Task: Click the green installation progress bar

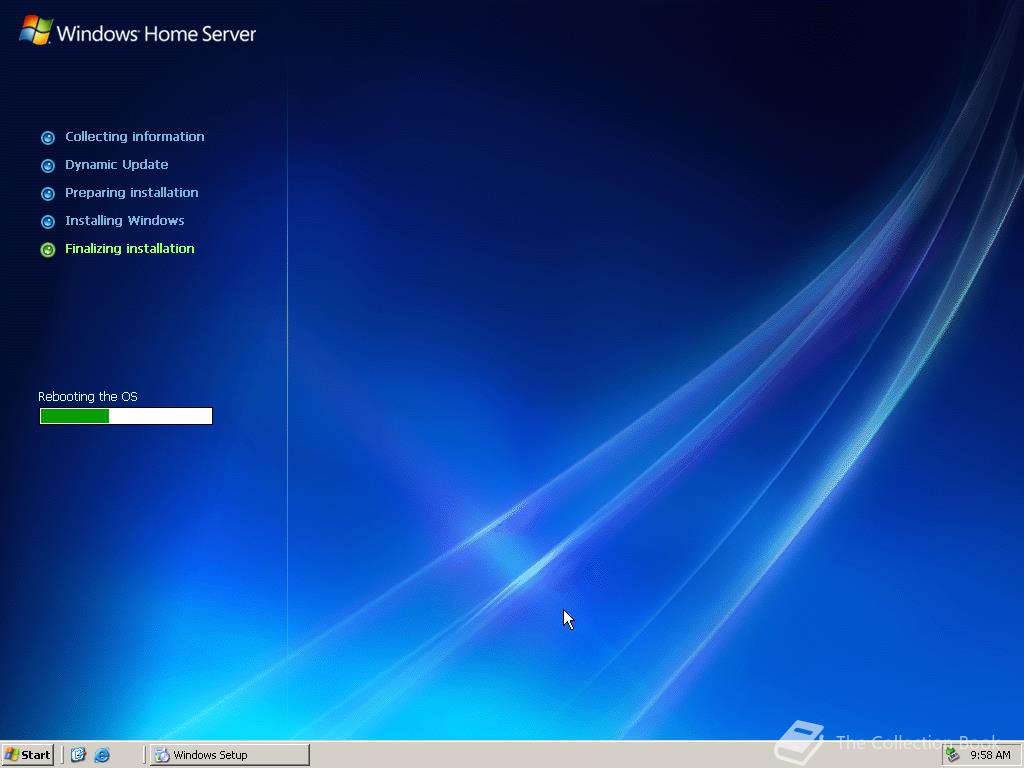Action: (126, 416)
